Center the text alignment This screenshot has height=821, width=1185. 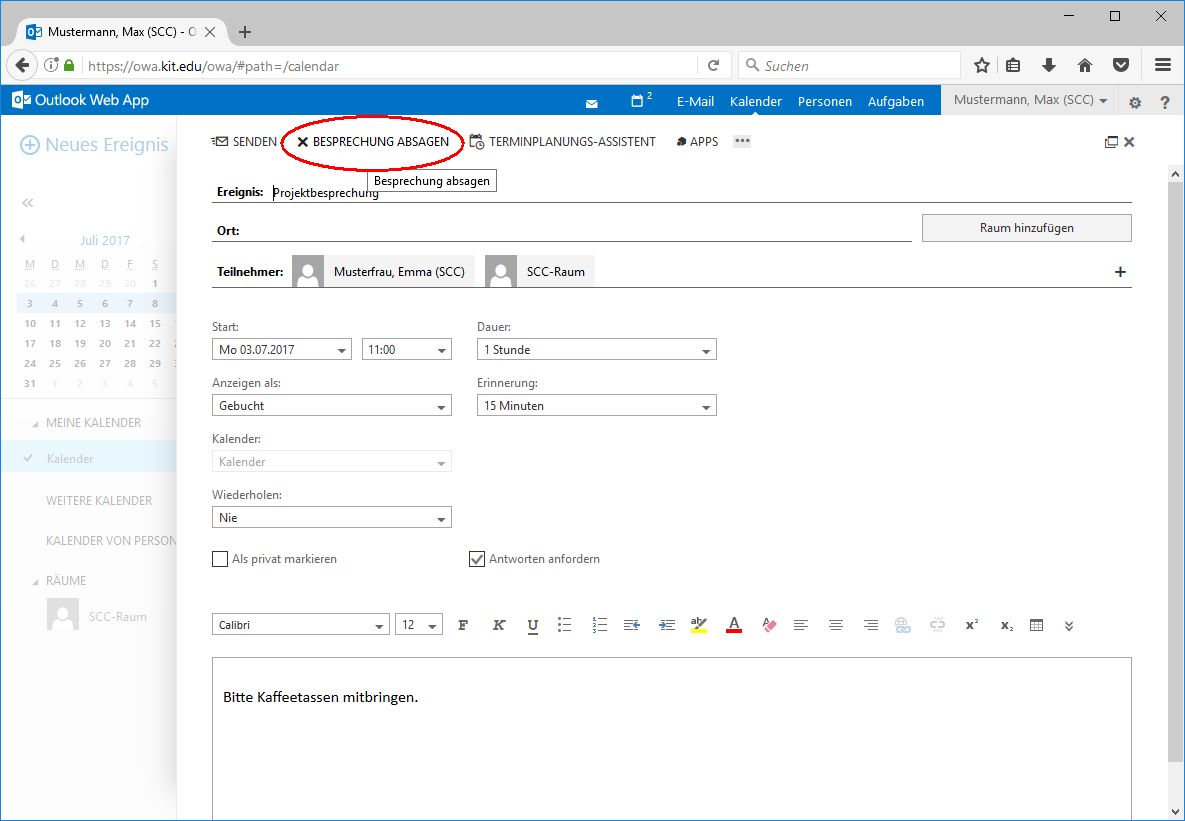pos(836,625)
